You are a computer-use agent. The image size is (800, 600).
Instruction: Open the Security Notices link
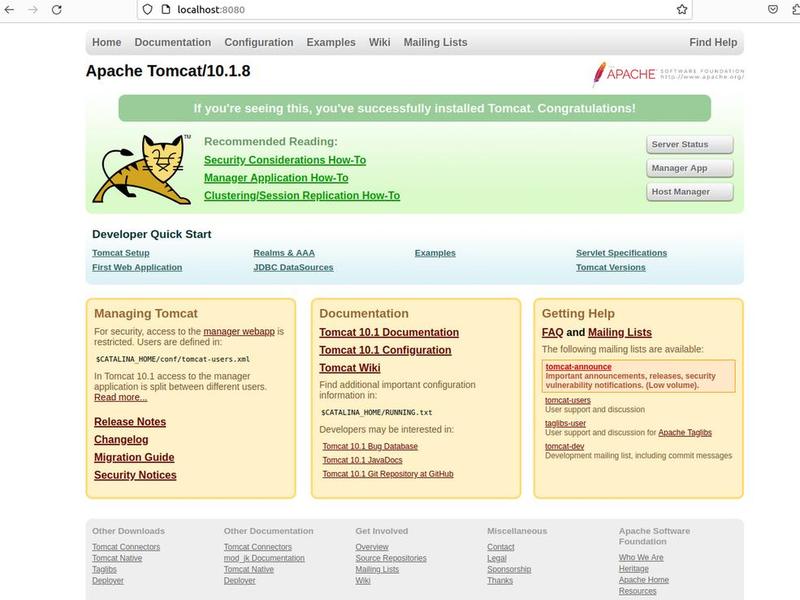(135, 475)
